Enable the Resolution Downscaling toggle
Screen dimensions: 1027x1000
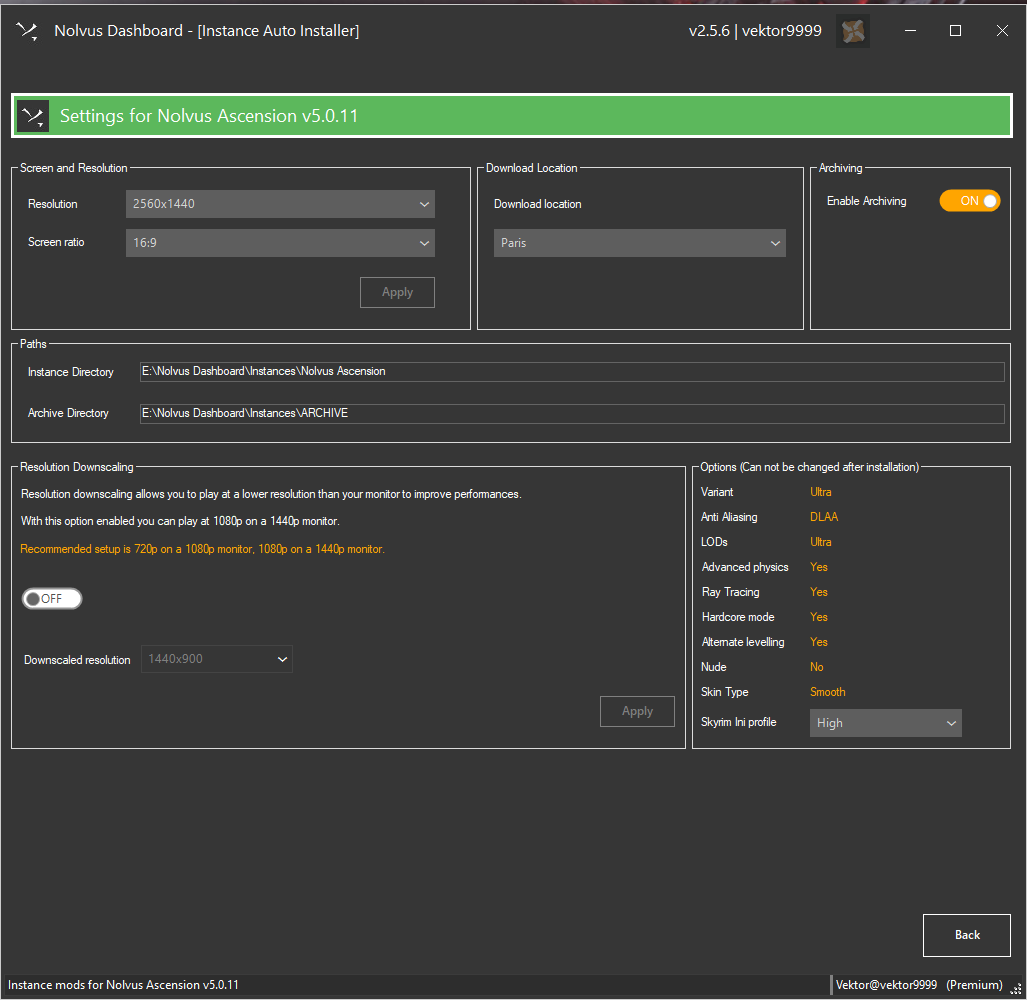[x=52, y=599]
